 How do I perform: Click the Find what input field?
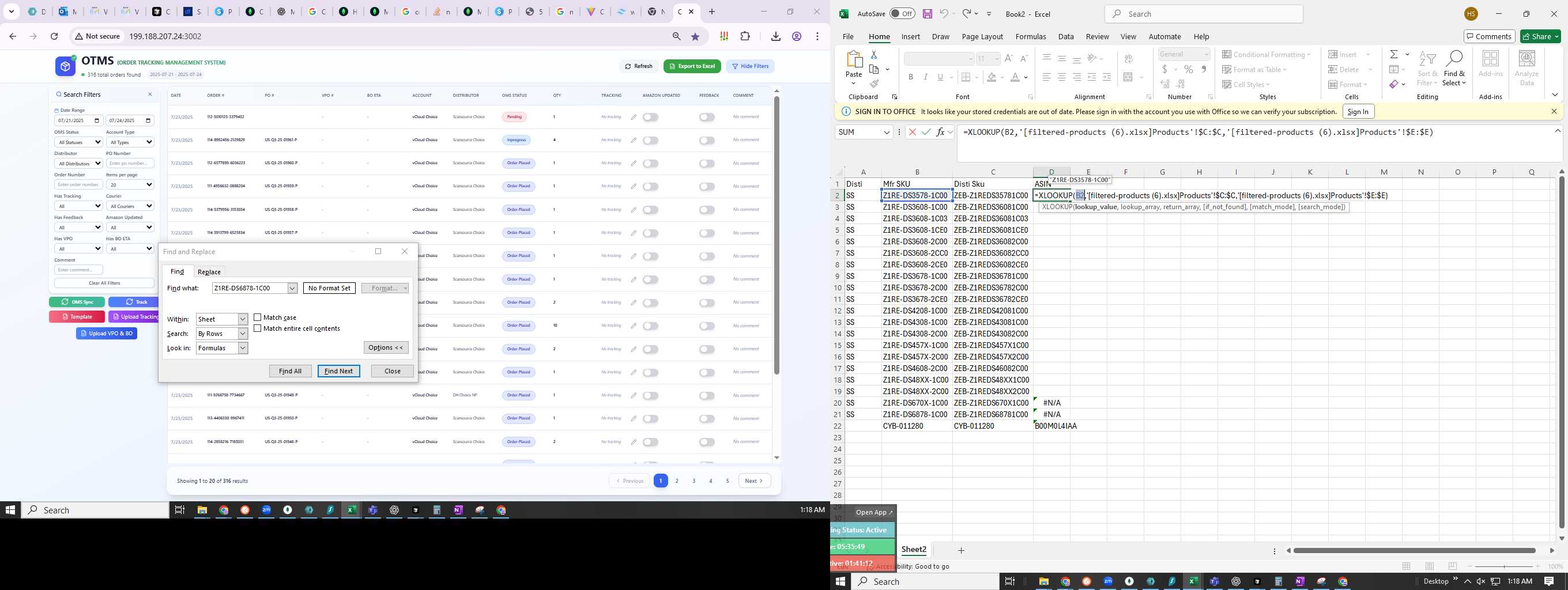250,288
